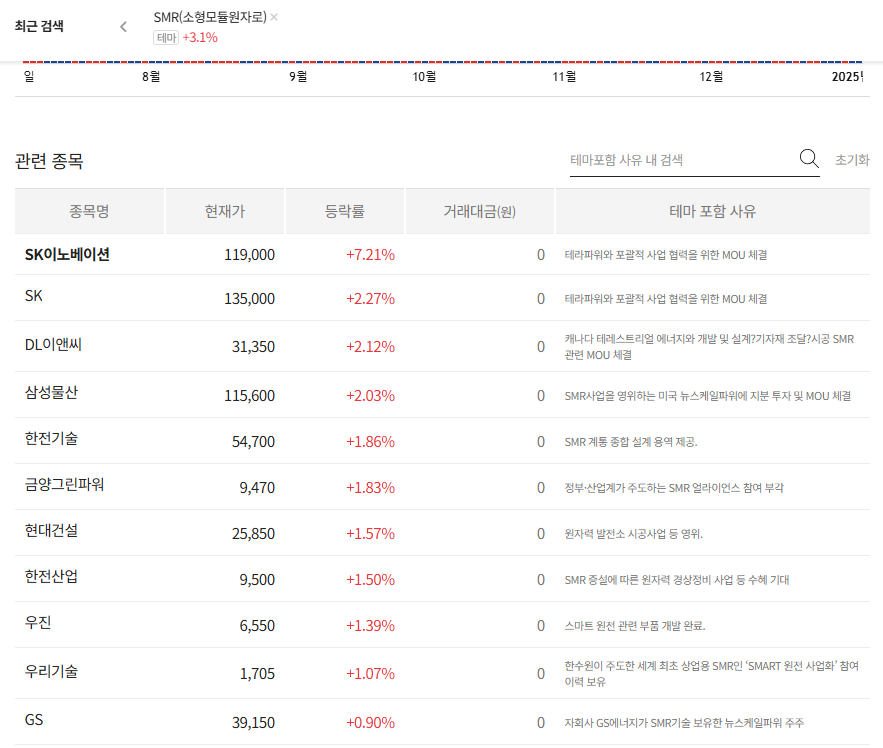
Task: Open the DL이앤씨 stock name
Action: [53, 344]
